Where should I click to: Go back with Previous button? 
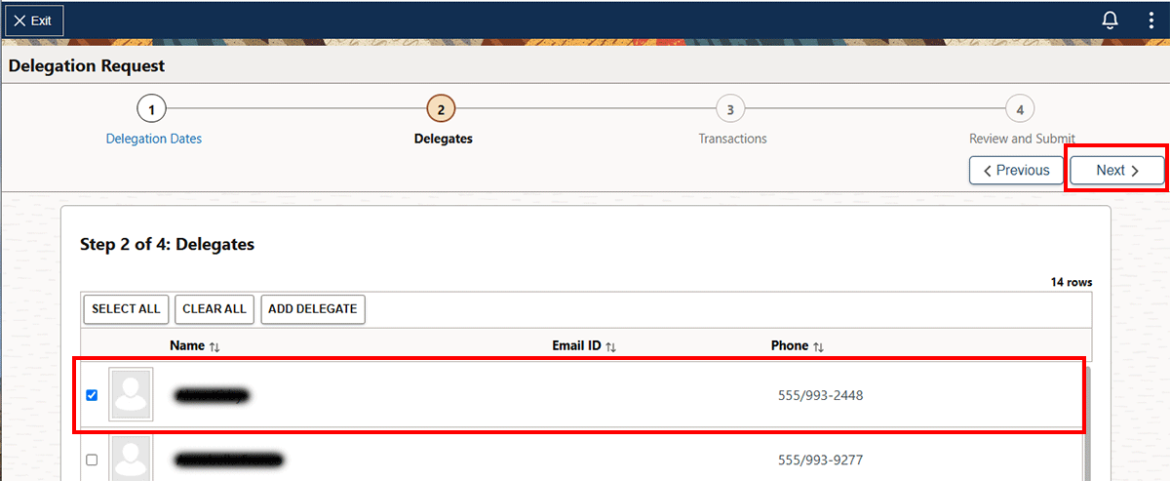(x=1015, y=170)
